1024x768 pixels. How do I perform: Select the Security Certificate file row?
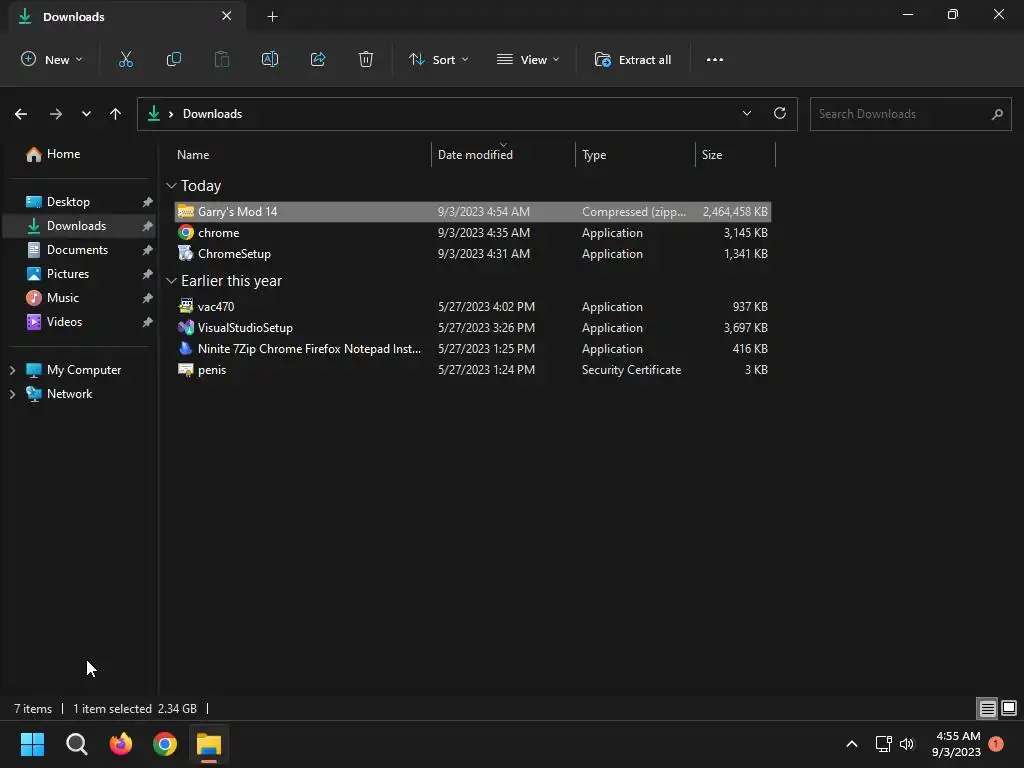473,370
